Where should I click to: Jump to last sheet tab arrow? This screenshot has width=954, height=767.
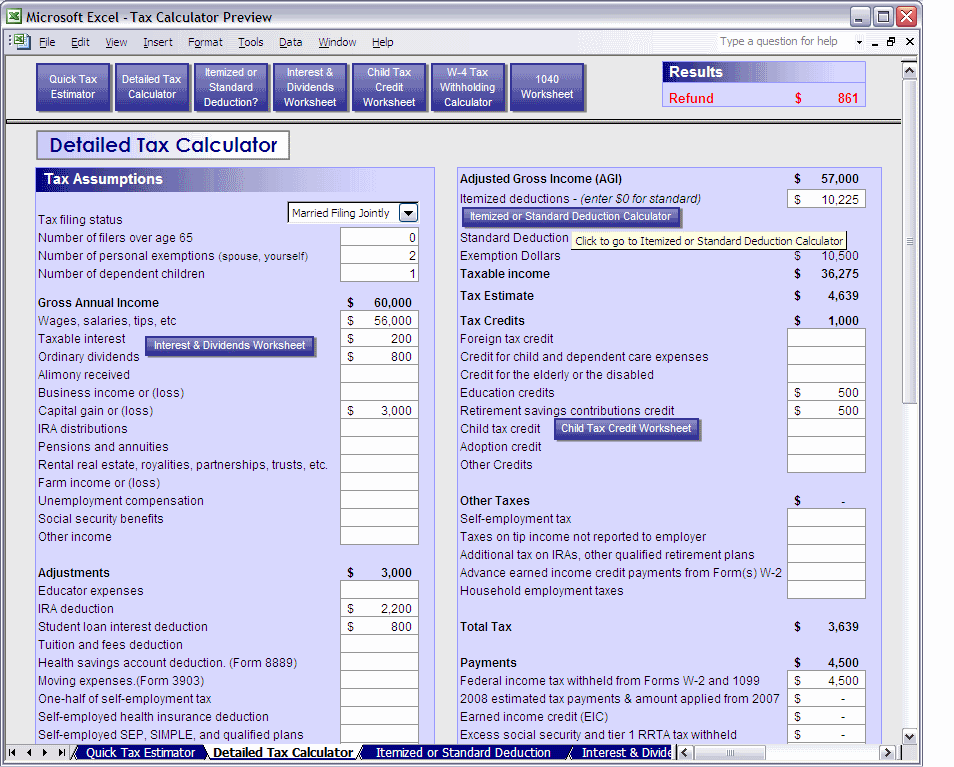[x=61, y=752]
